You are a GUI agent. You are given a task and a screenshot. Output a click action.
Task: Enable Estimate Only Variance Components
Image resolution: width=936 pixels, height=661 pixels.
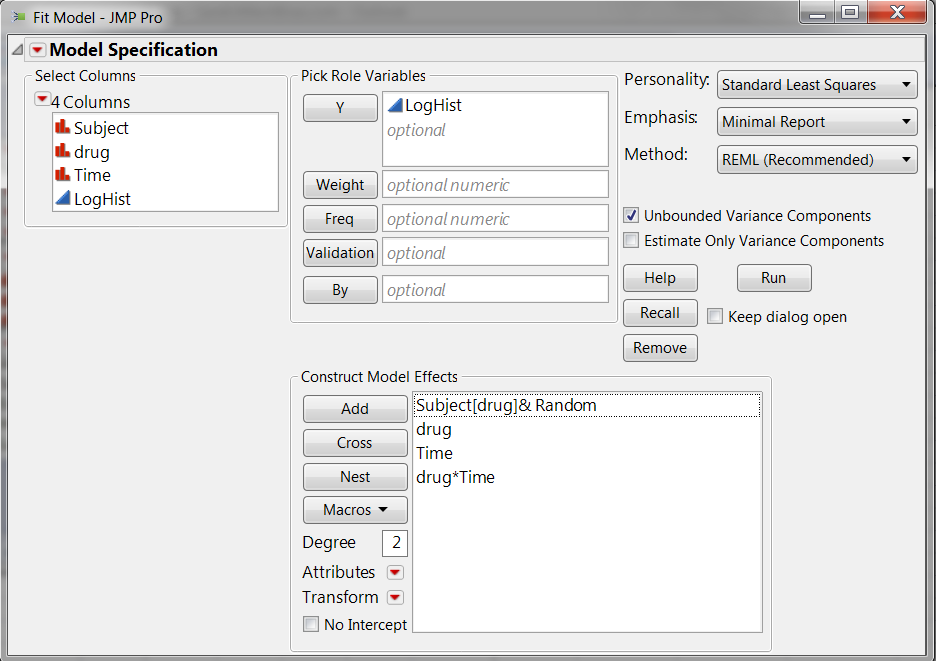631,240
